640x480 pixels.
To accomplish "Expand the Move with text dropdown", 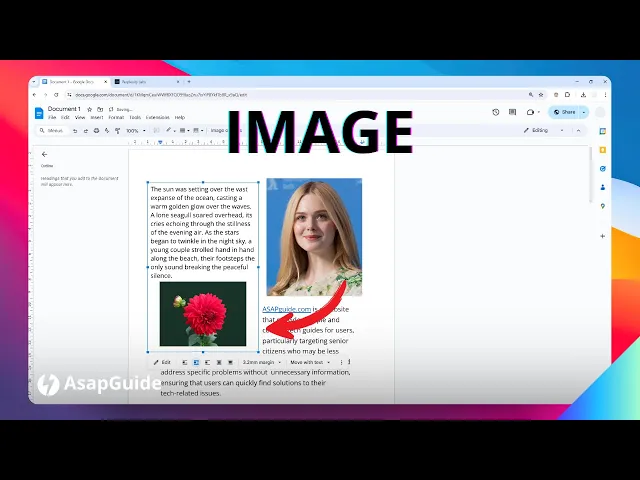I will point(310,362).
